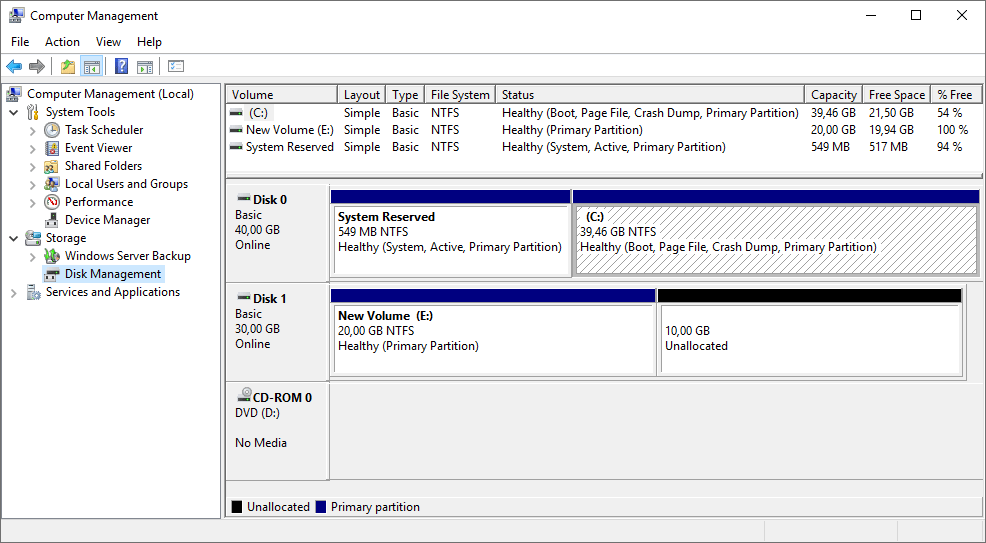This screenshot has height=543, width=986.
Task: Open the Action menu
Action: 62,41
